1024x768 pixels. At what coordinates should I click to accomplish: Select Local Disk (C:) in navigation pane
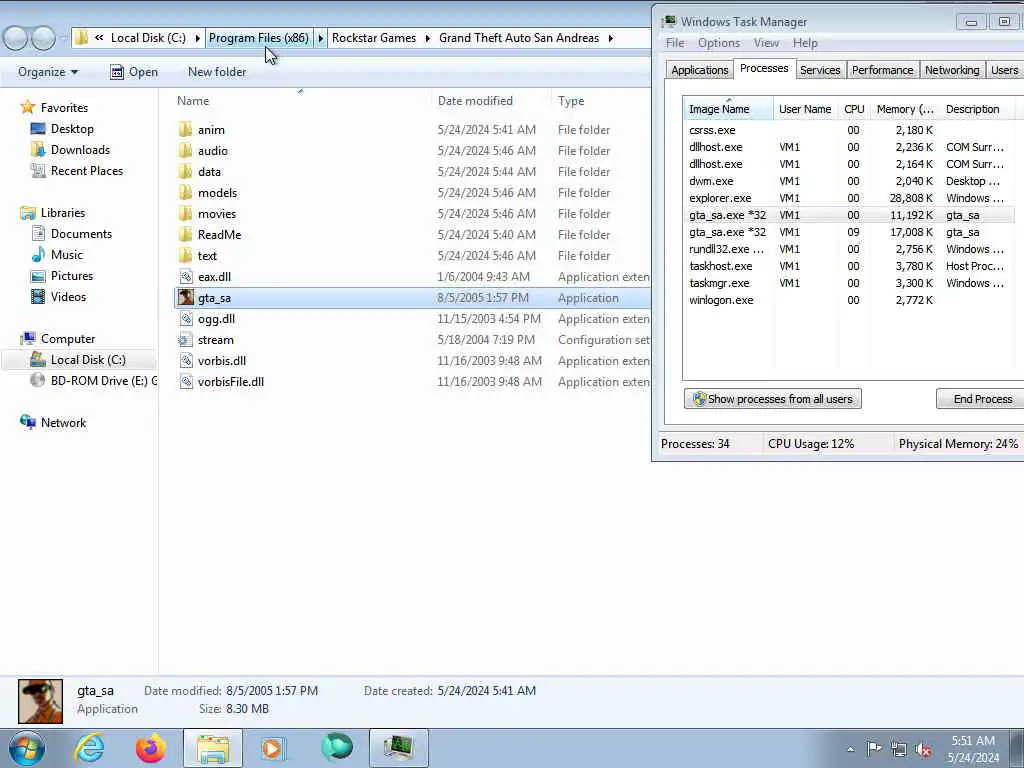tap(78, 360)
